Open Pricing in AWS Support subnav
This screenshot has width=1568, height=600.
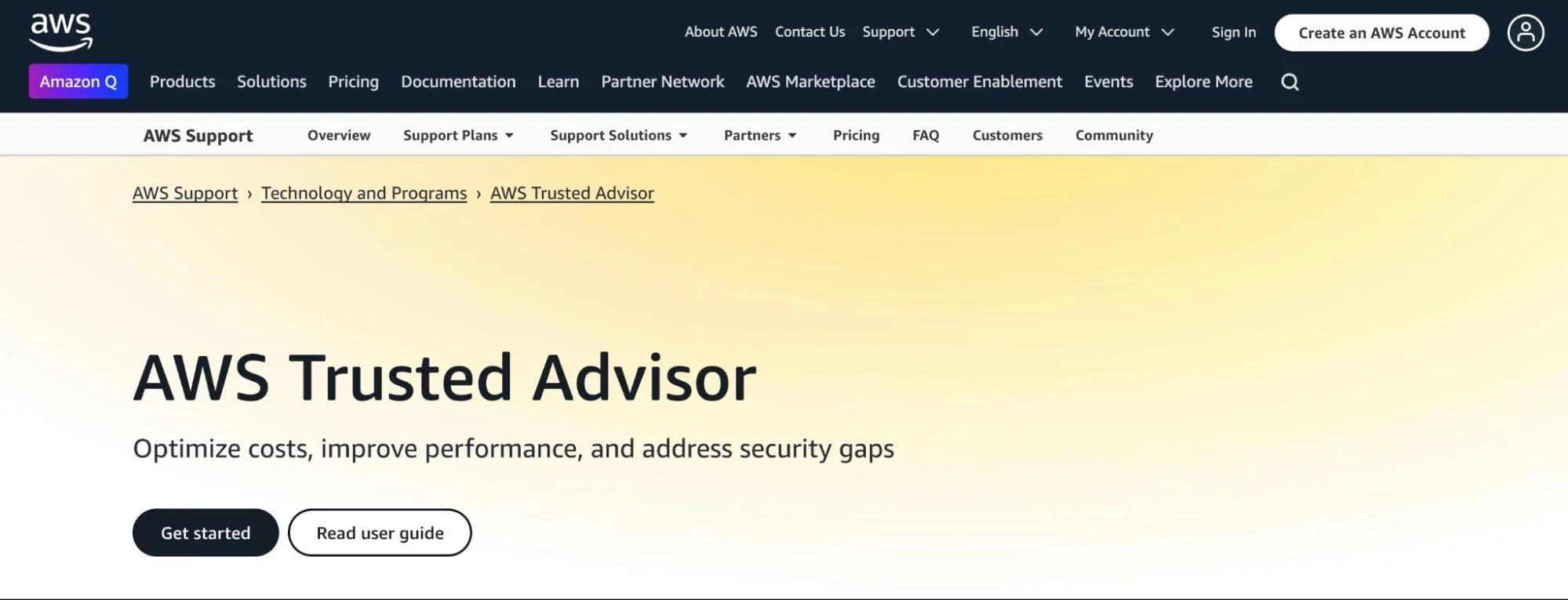856,135
